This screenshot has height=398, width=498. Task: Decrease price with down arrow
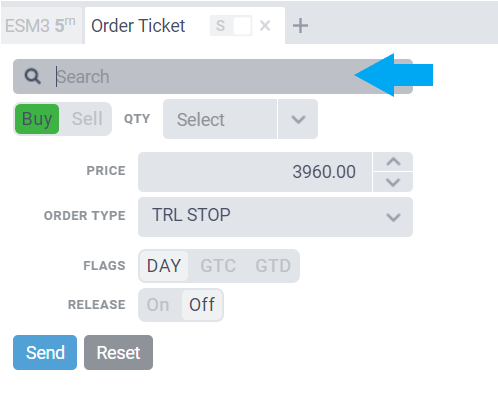(x=393, y=182)
